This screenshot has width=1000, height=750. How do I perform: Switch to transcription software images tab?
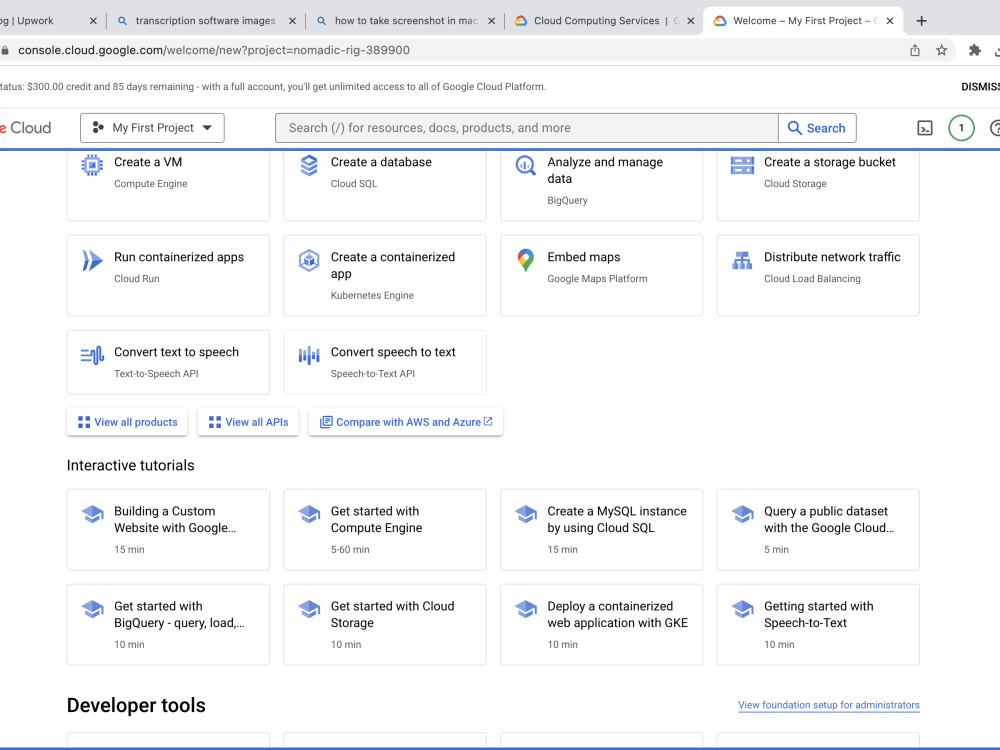click(205, 21)
